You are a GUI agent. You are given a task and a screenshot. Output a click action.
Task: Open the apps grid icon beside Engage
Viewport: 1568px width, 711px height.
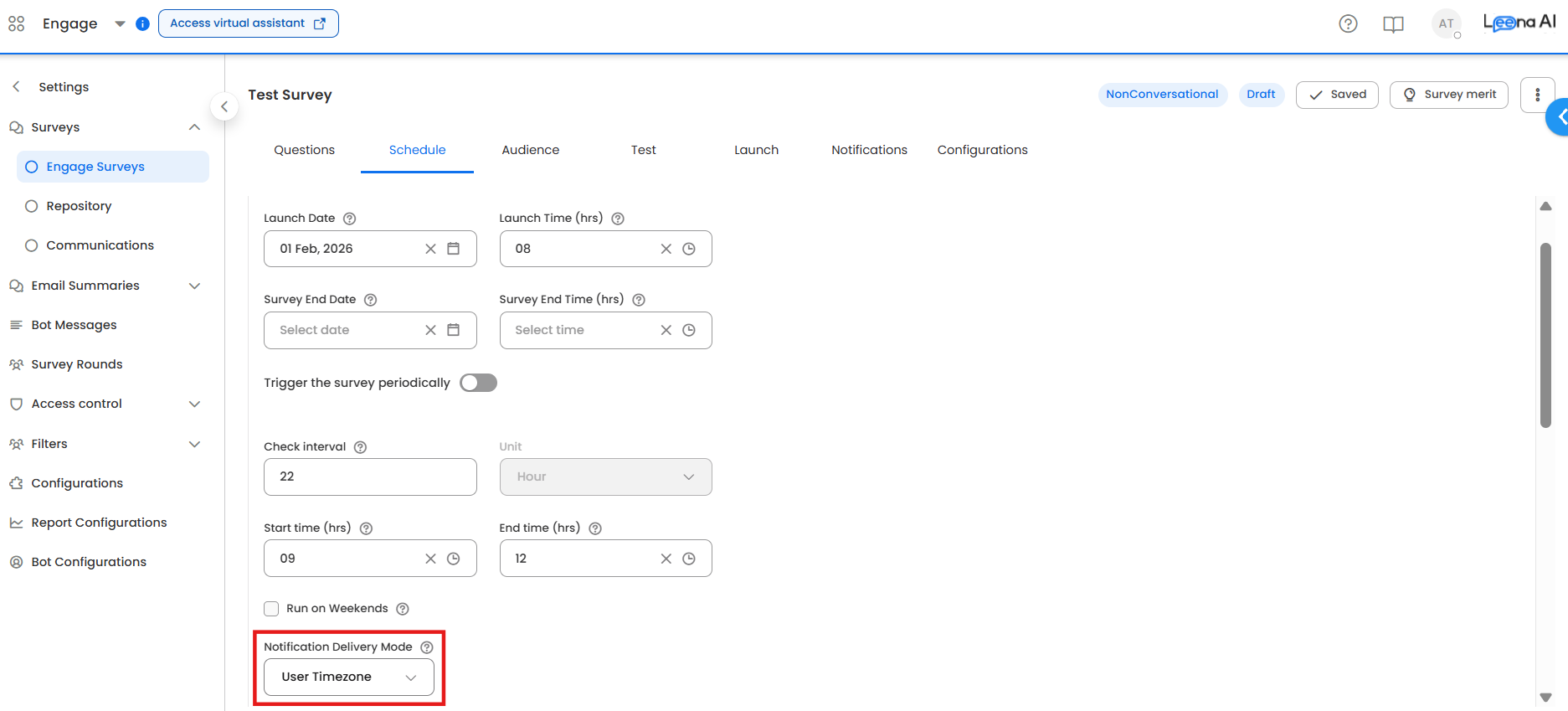17,23
